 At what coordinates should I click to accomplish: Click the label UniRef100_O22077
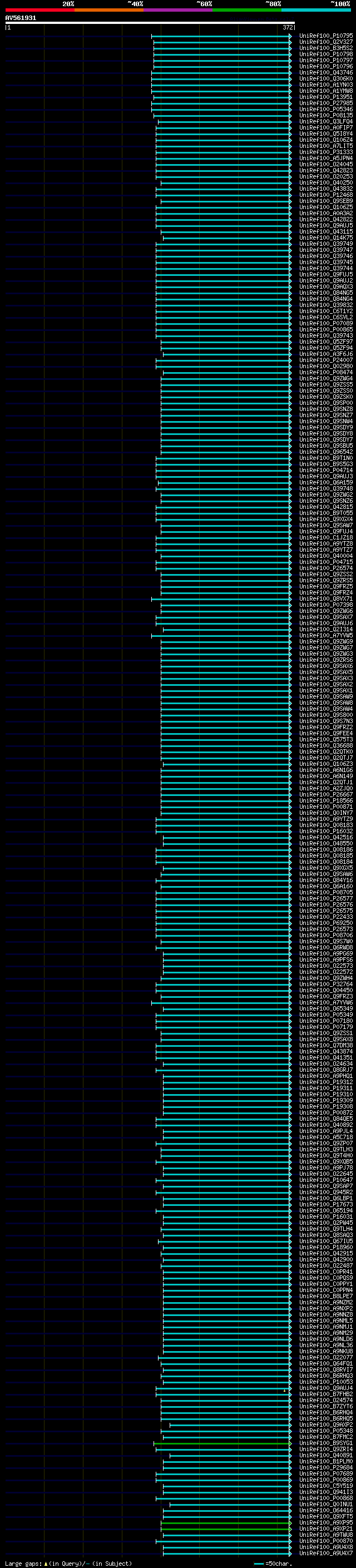pos(325,1357)
